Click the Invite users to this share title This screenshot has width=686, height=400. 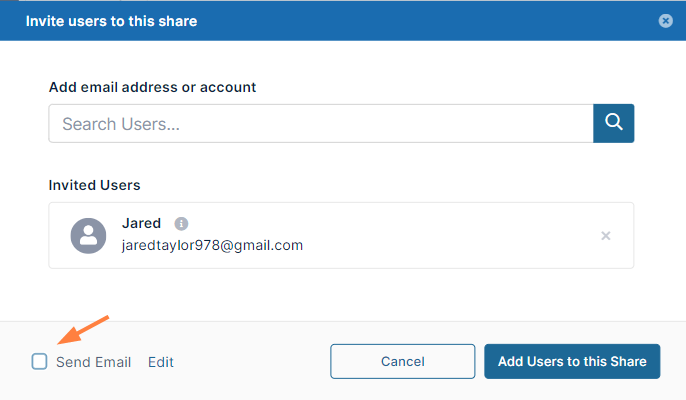point(111,21)
